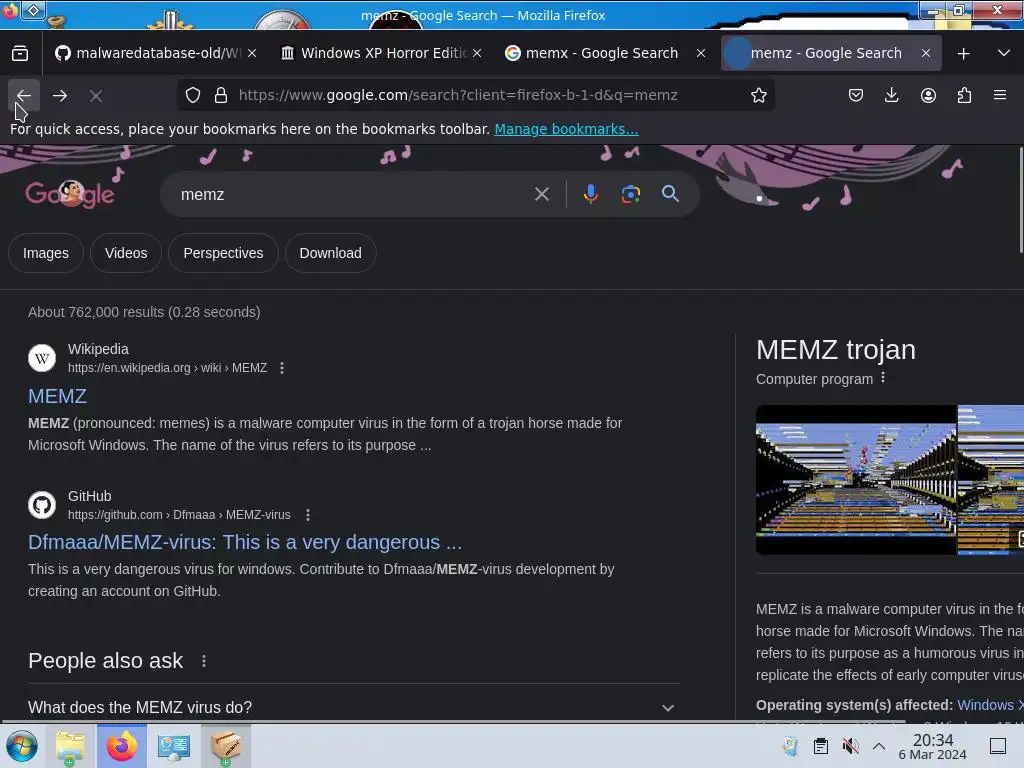Select the Download filter chip
Viewport: 1024px width, 768px height.
pos(330,253)
